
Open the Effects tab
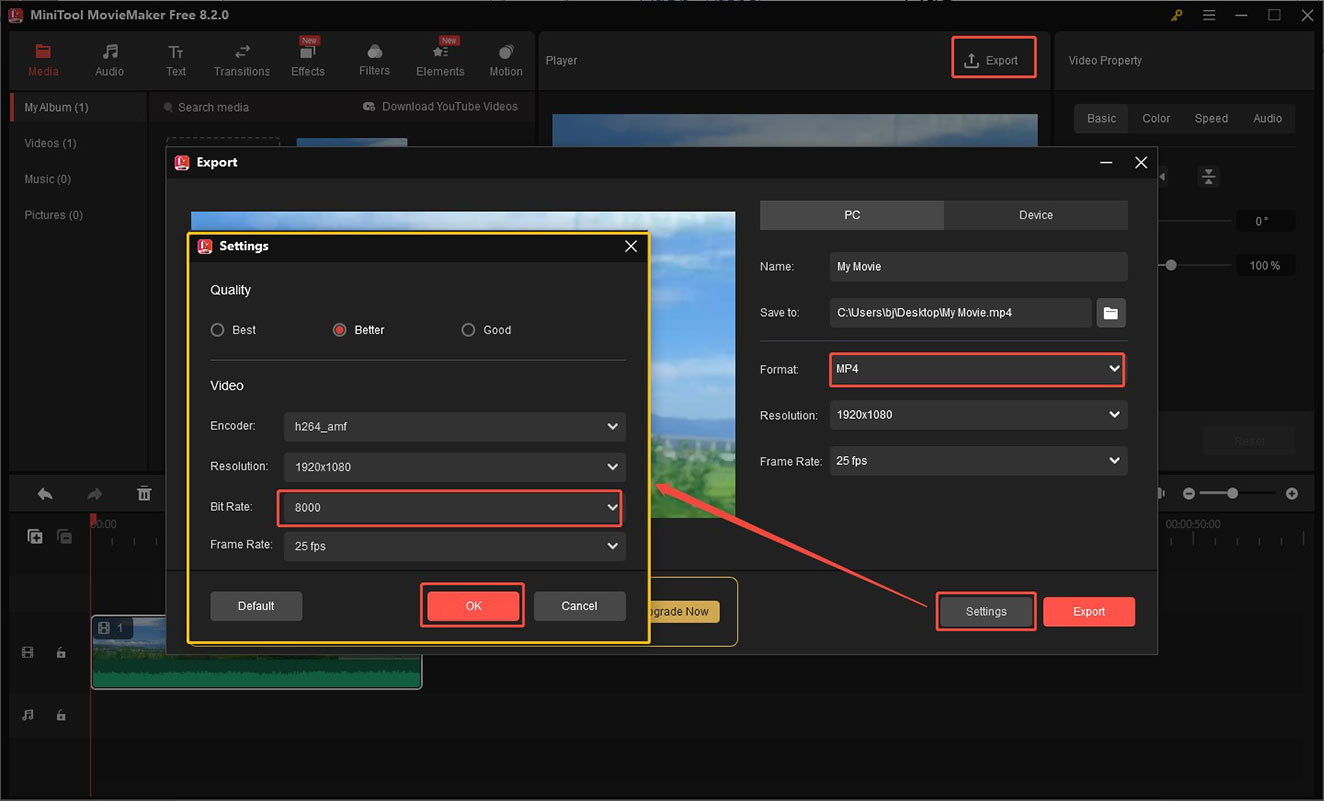[308, 60]
